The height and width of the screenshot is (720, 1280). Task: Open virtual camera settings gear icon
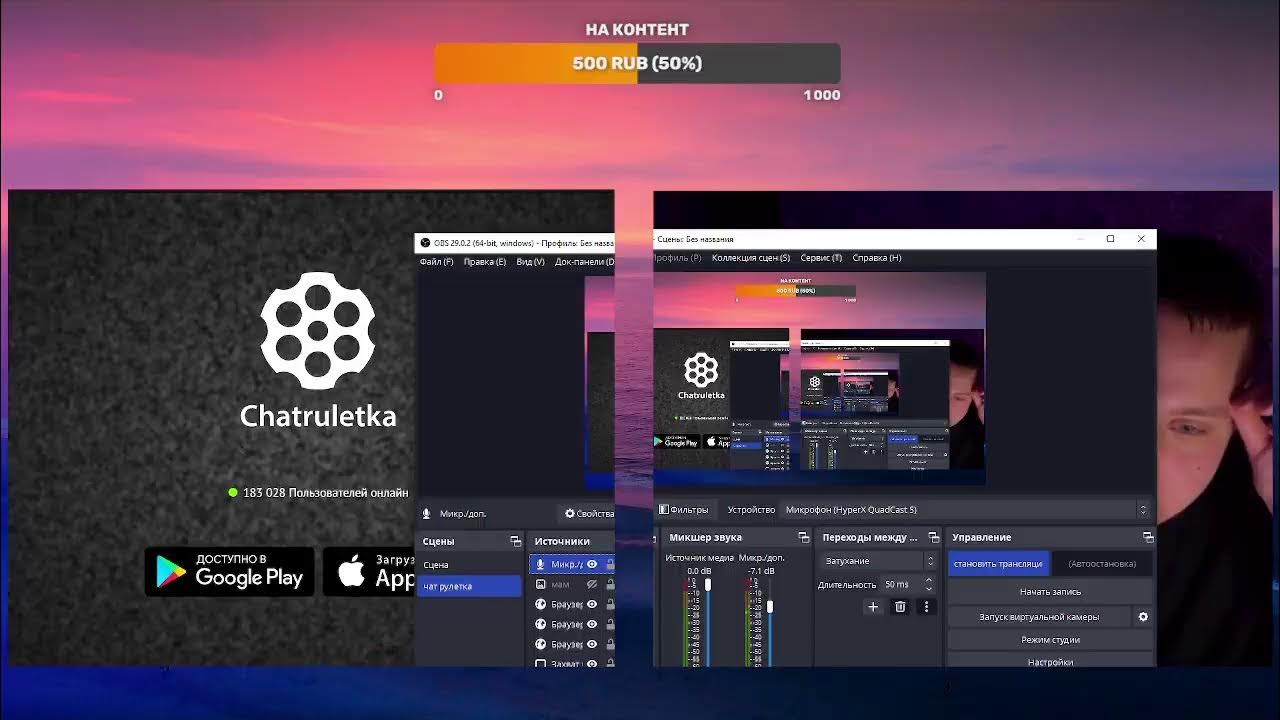(1143, 617)
